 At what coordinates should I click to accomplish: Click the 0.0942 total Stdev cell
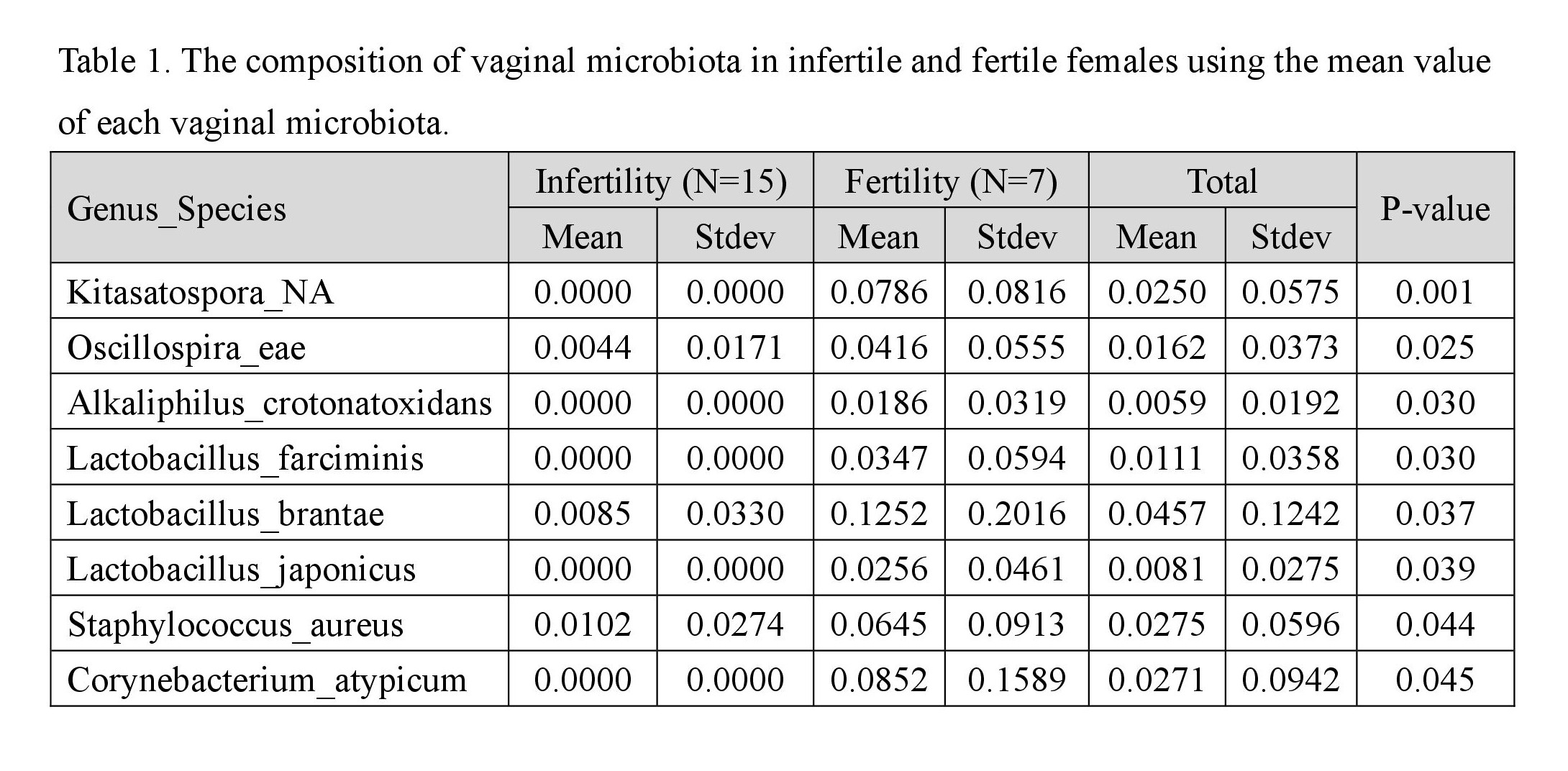point(1290,680)
